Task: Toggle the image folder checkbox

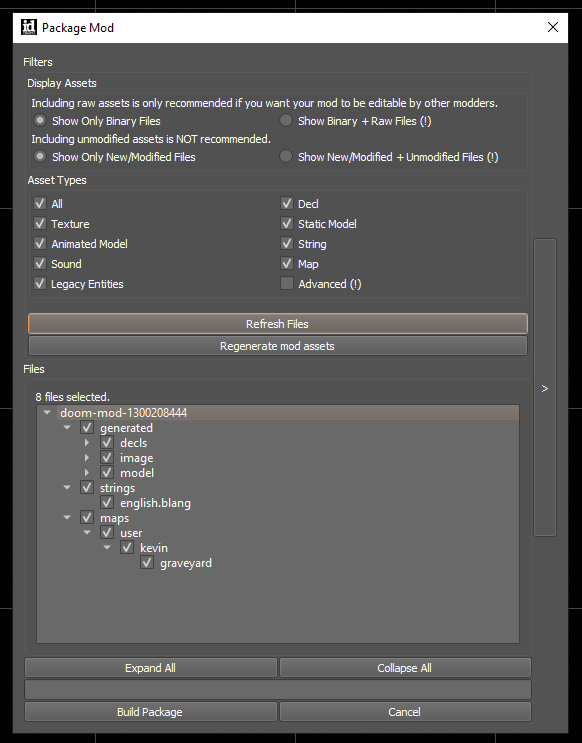Action: (107, 458)
